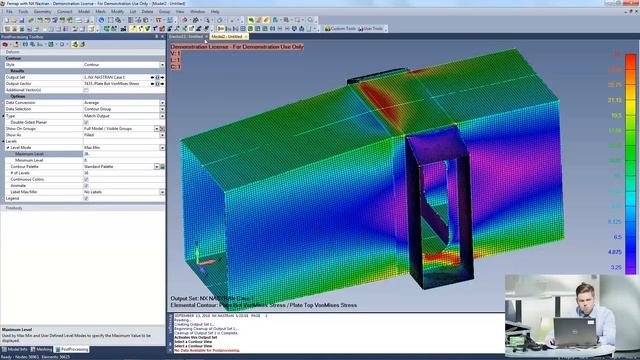Click the Maximum Level value field
The image size is (640, 360).
coord(124,154)
